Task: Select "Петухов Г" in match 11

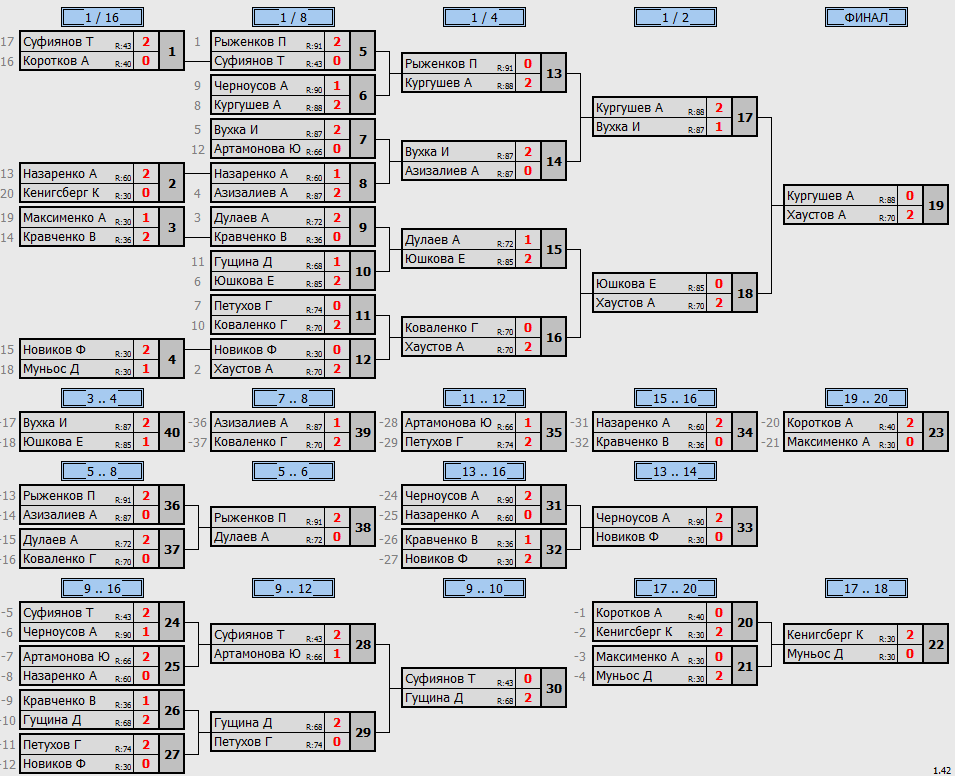Action: (x=243, y=306)
